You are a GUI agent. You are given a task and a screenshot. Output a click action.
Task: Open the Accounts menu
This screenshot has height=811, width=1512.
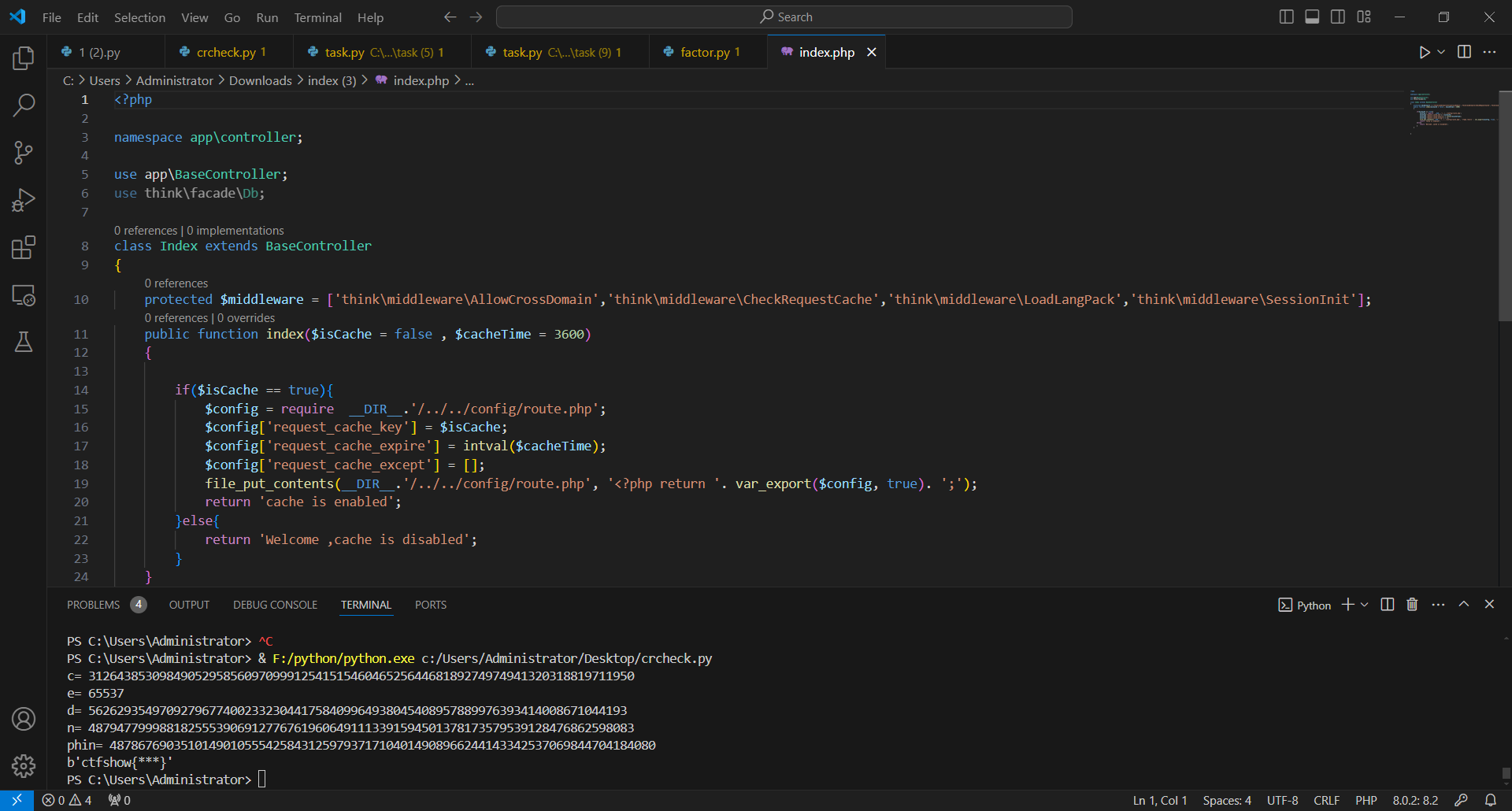point(24,719)
